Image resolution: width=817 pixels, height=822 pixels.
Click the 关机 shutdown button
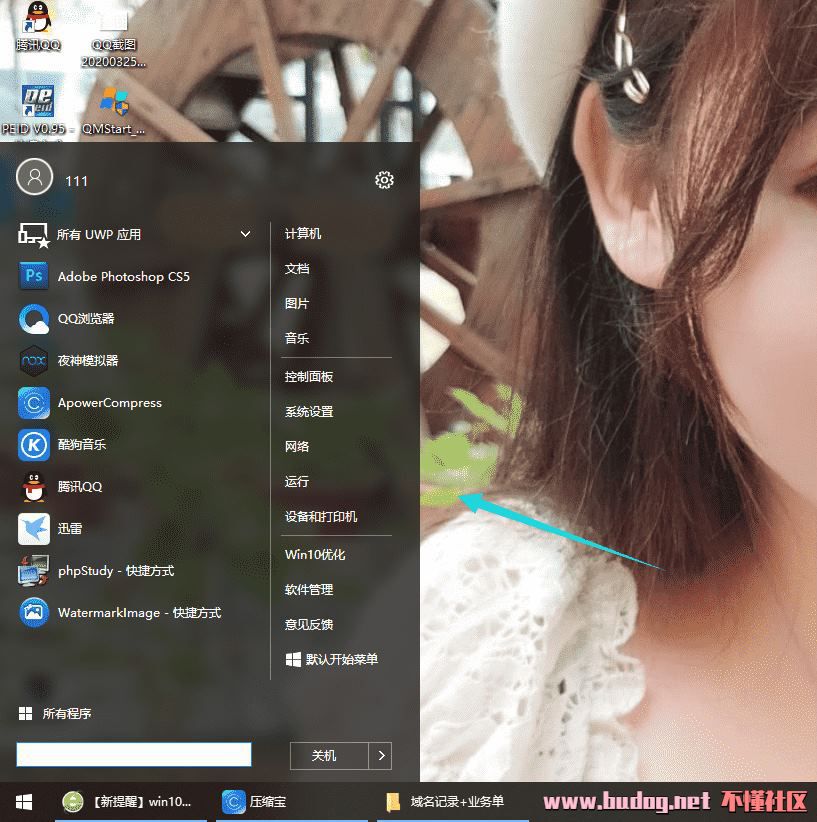pyautogui.click(x=325, y=756)
